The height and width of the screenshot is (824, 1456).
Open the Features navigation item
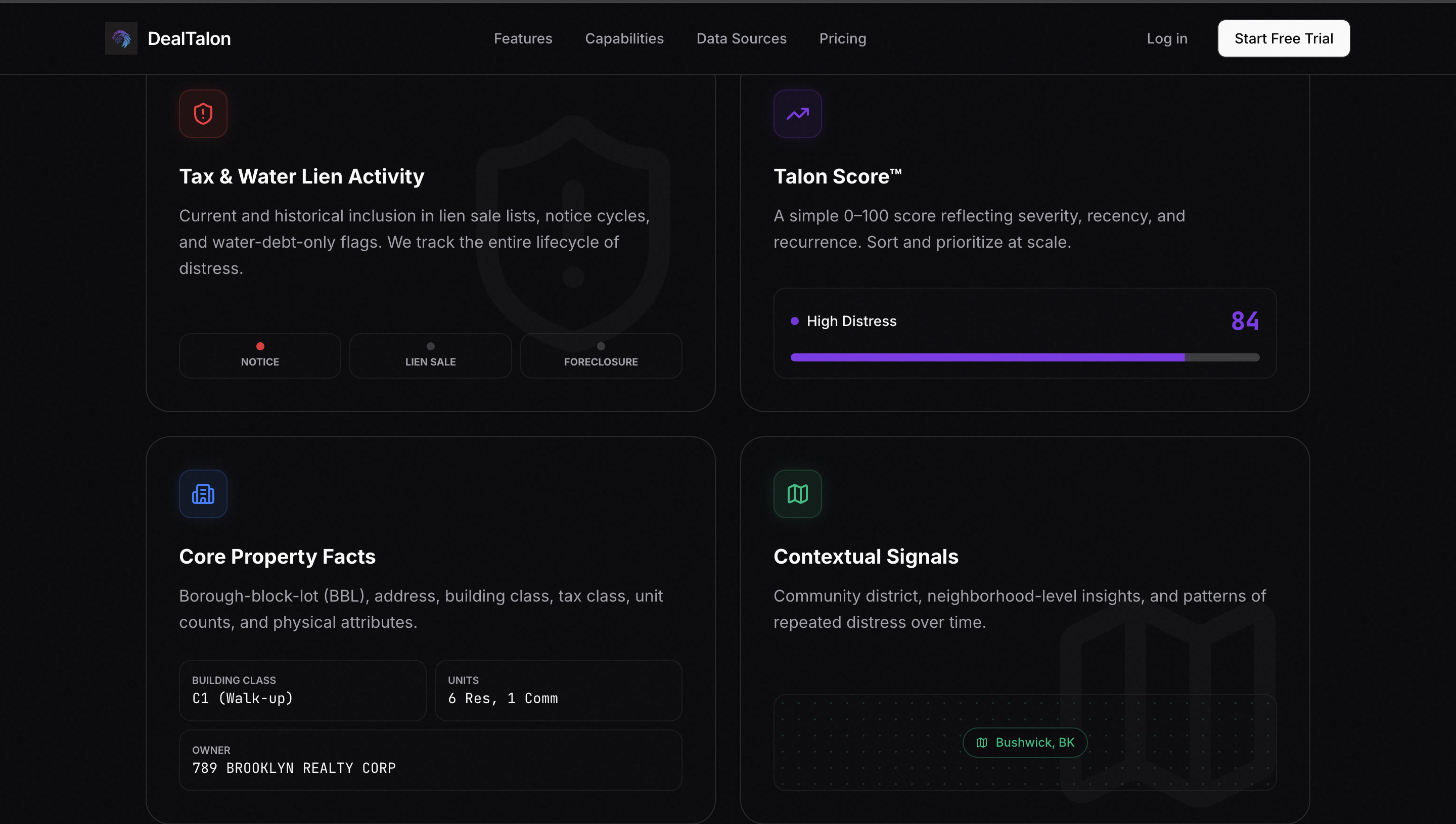tap(523, 38)
